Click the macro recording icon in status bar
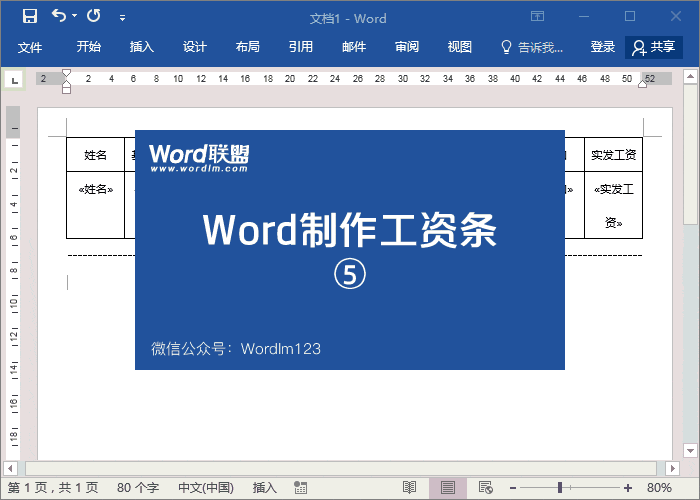The image size is (700, 500). click(x=300, y=488)
